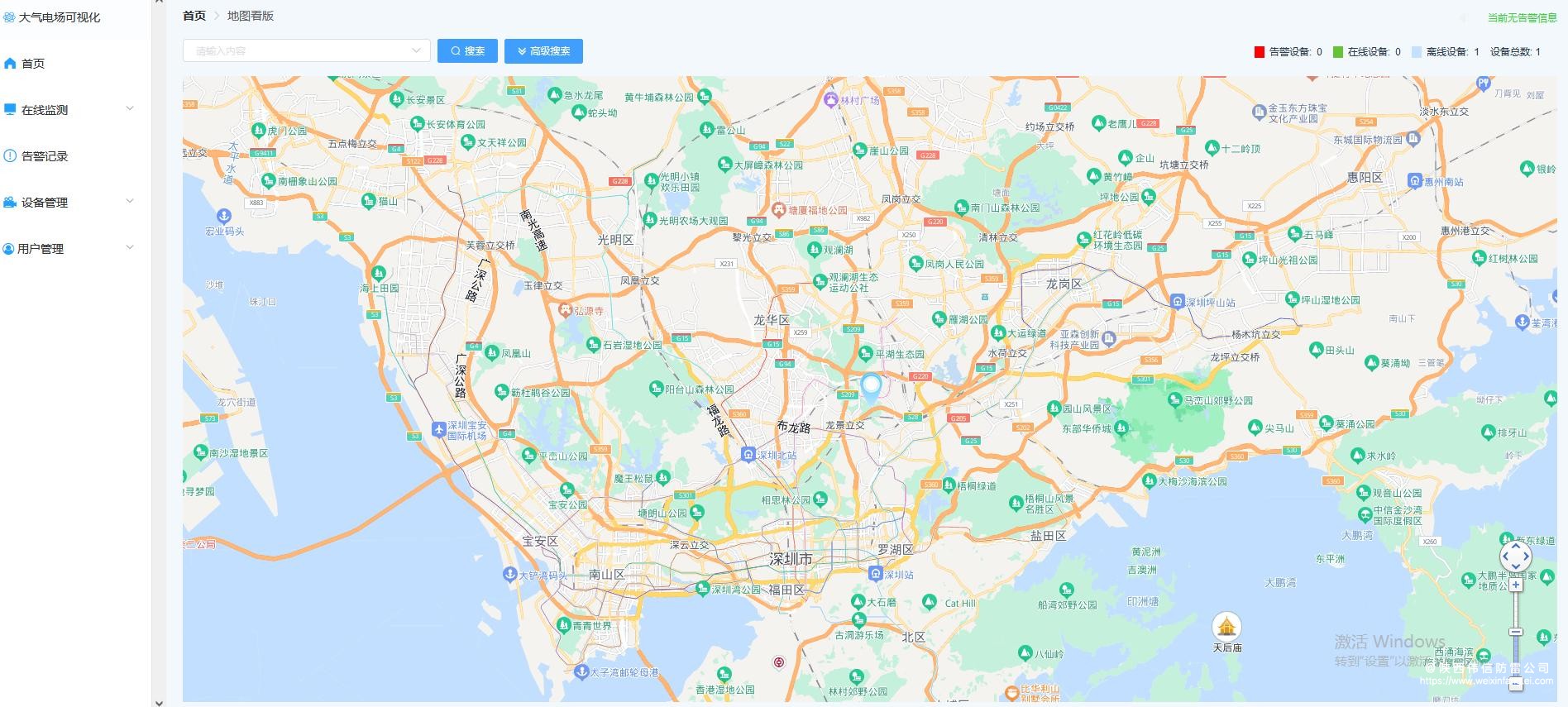The image size is (1568, 707).
Task: Click the green 在线设备 legend swatch
Action: click(x=1338, y=52)
